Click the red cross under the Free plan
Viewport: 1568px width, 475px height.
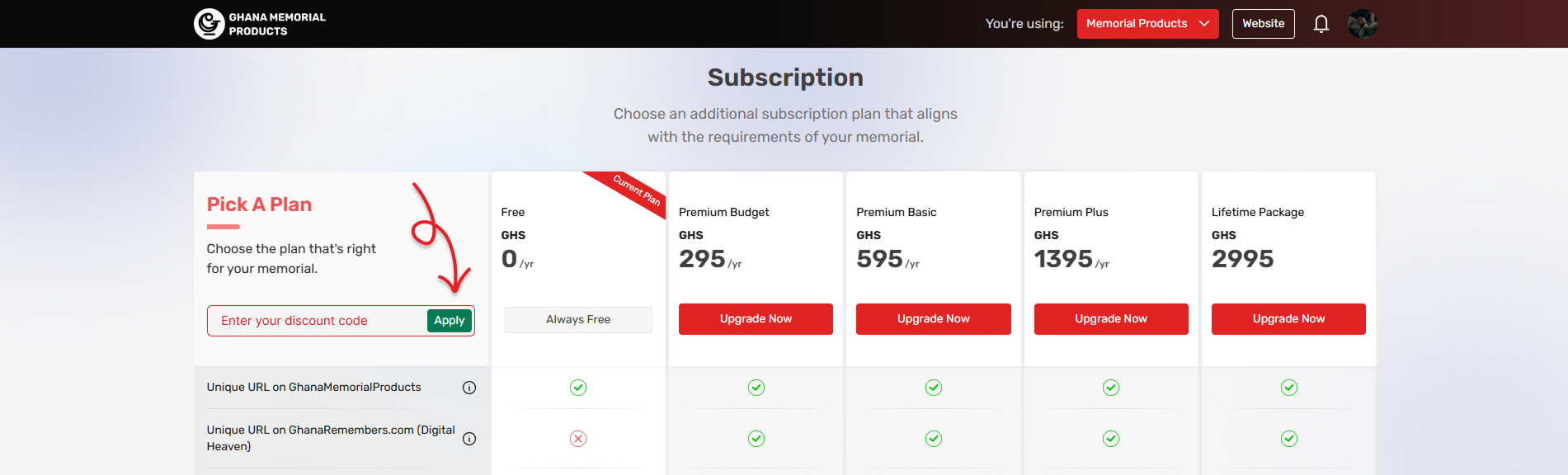click(x=578, y=439)
